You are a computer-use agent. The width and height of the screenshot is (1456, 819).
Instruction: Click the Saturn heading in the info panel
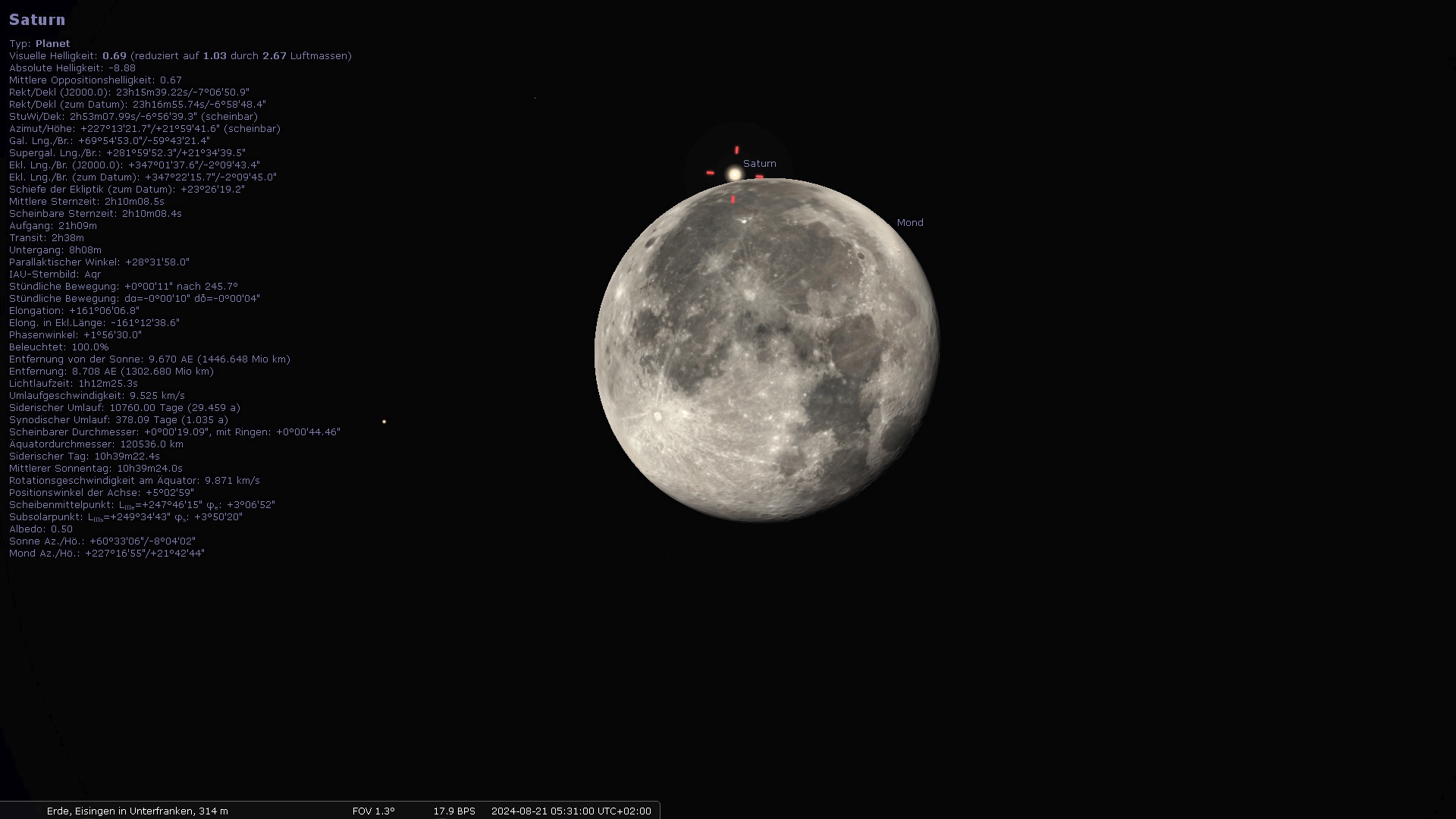pyautogui.click(x=37, y=20)
